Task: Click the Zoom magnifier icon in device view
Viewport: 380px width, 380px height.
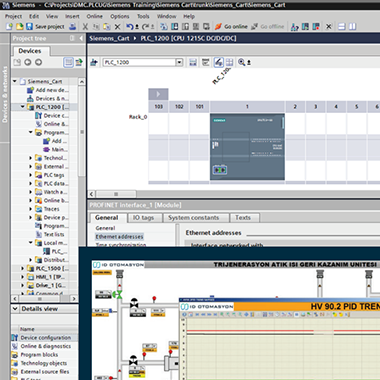Action: (241, 62)
